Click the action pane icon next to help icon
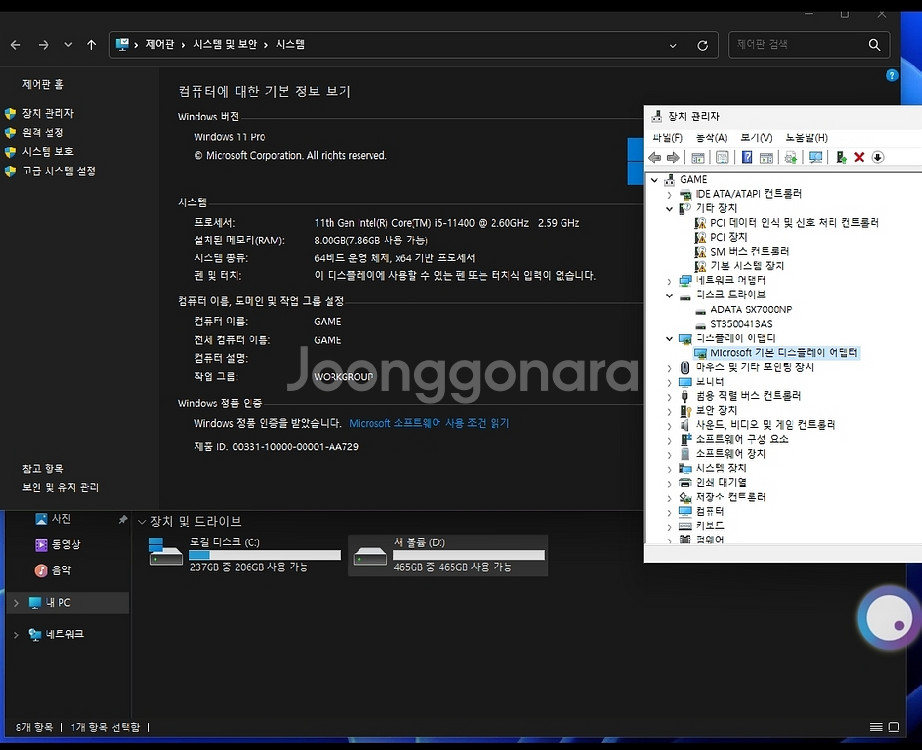Viewport: 922px width, 750px height. tap(766, 157)
